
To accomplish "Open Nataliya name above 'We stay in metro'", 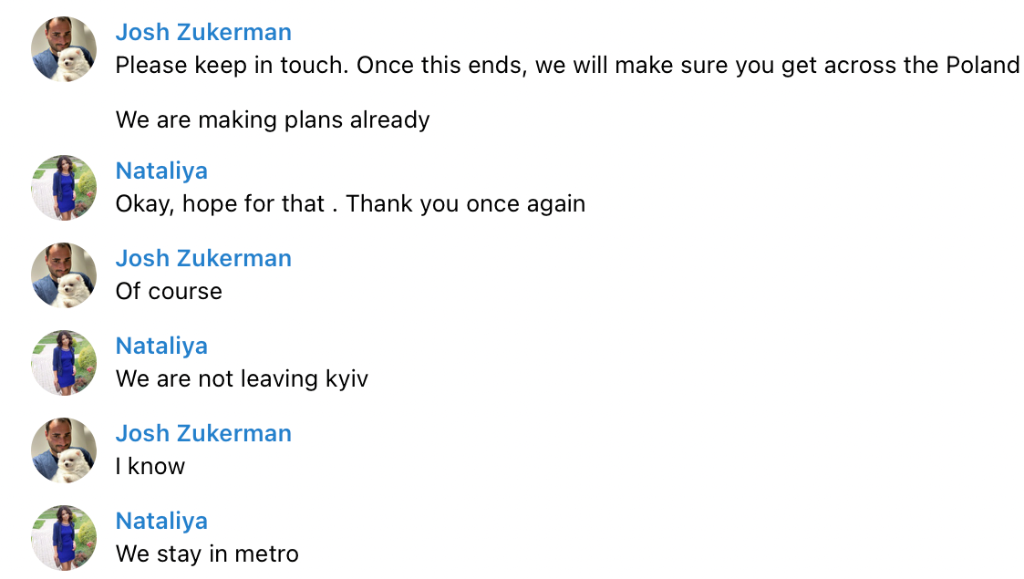I will 161,521.
